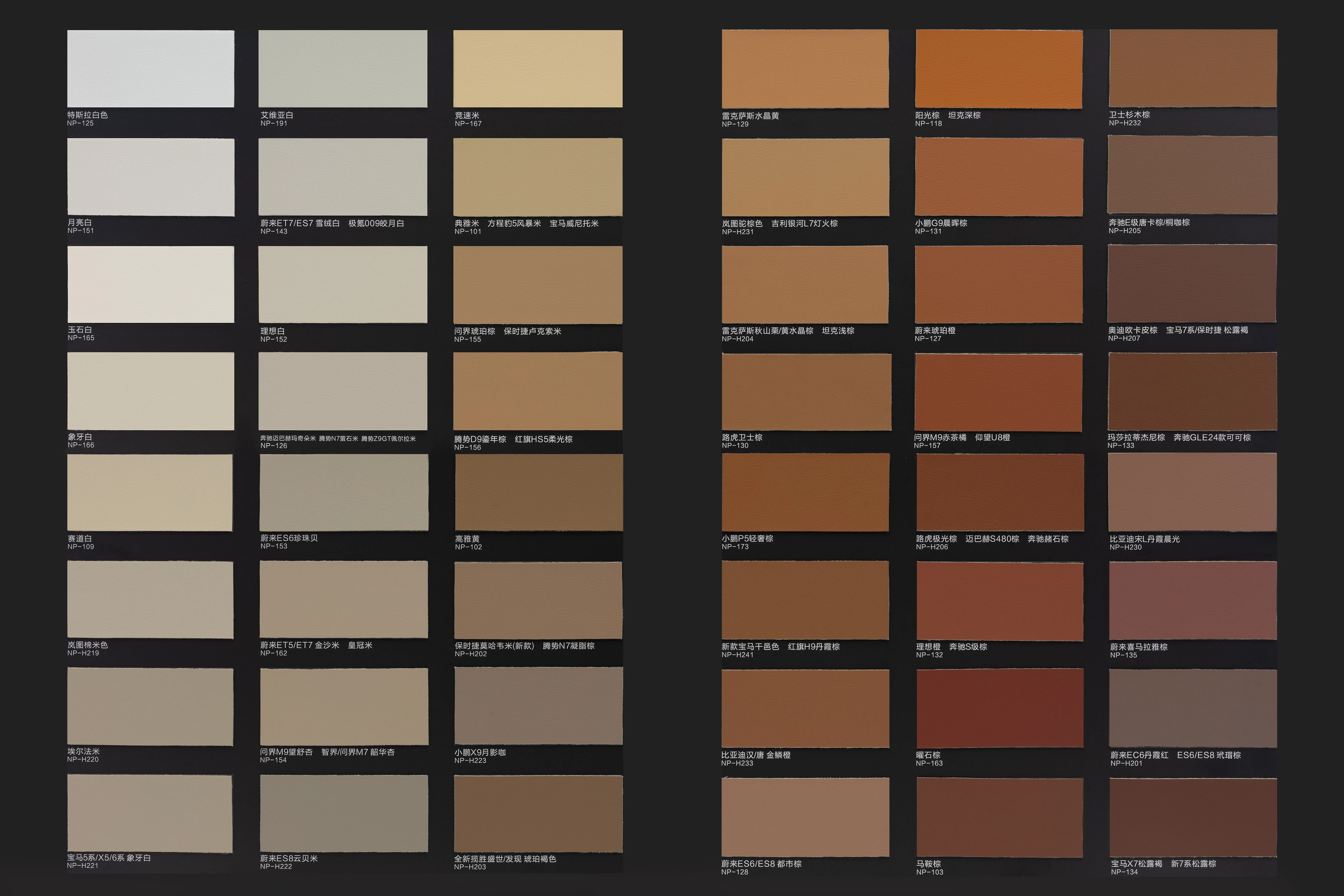Click the NP-H230 swatch
1344x896 pixels.
tap(1193, 493)
